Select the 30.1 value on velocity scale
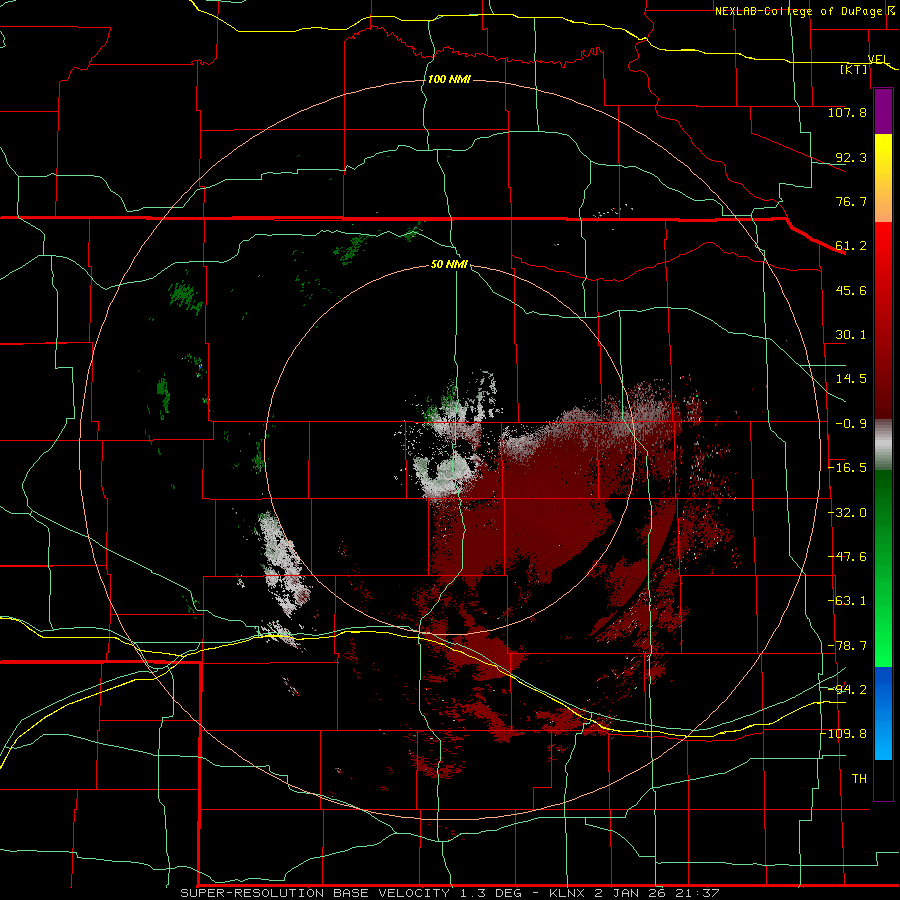This screenshot has width=900, height=900. click(x=851, y=335)
